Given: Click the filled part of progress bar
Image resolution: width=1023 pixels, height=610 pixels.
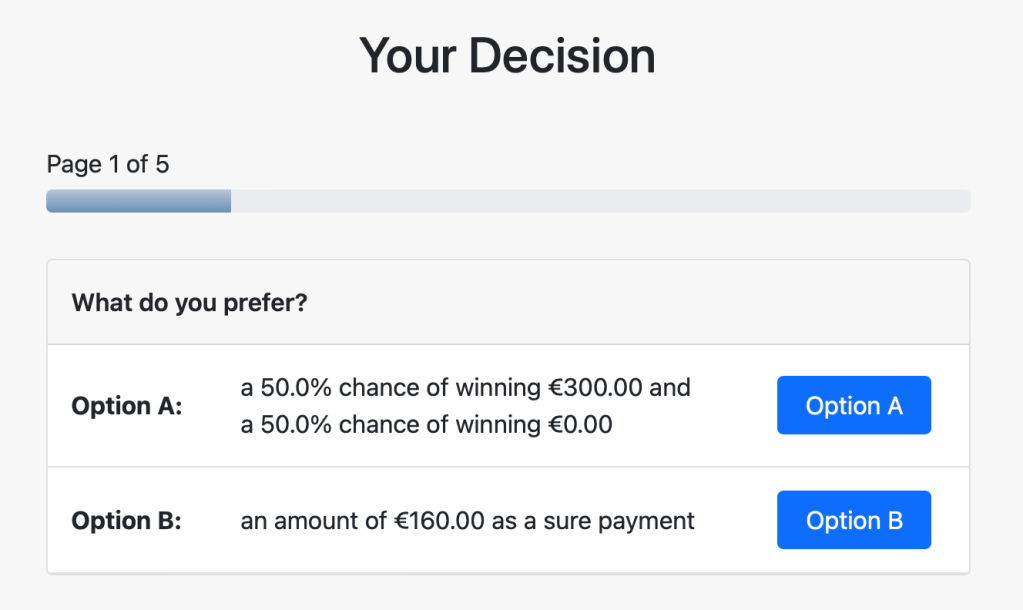Looking at the screenshot, I should click(138, 201).
